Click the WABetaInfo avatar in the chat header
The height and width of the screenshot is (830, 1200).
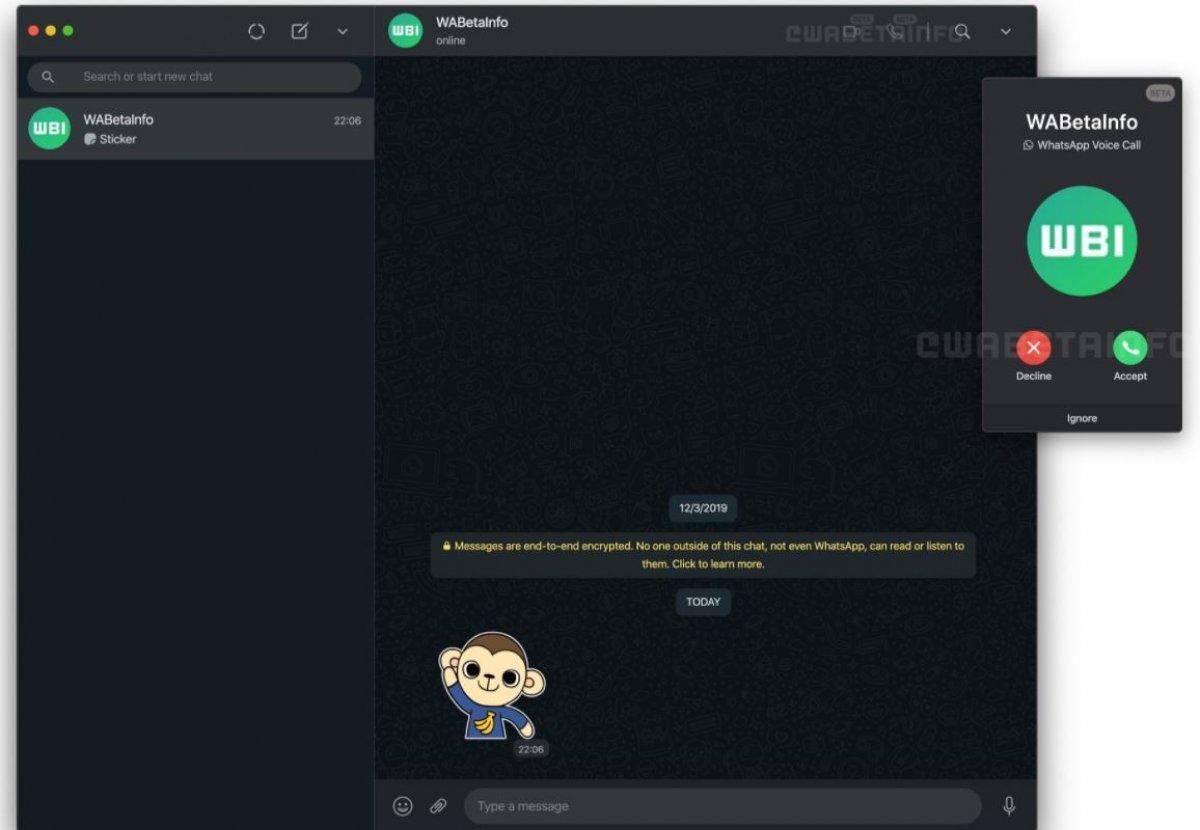click(405, 30)
